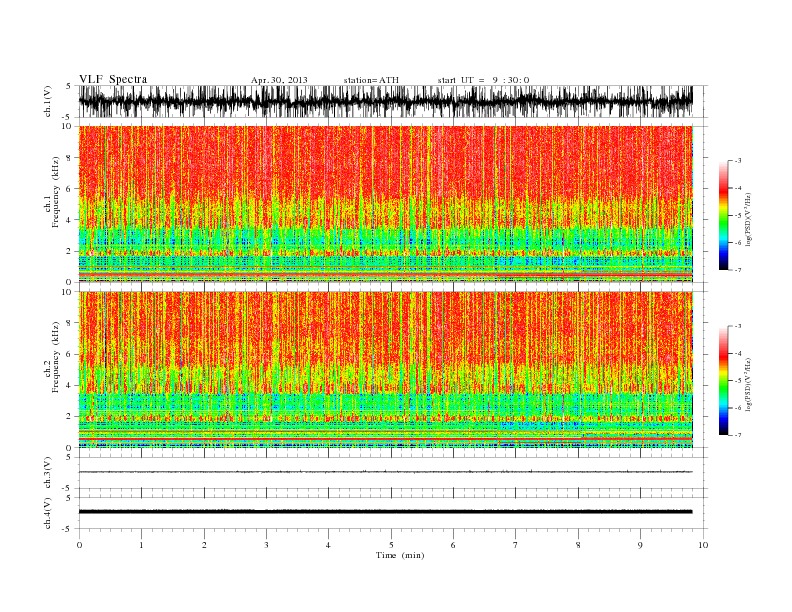This screenshot has height=612, width=792.
Task: Click time axis tick label "7"
Action: click(516, 545)
